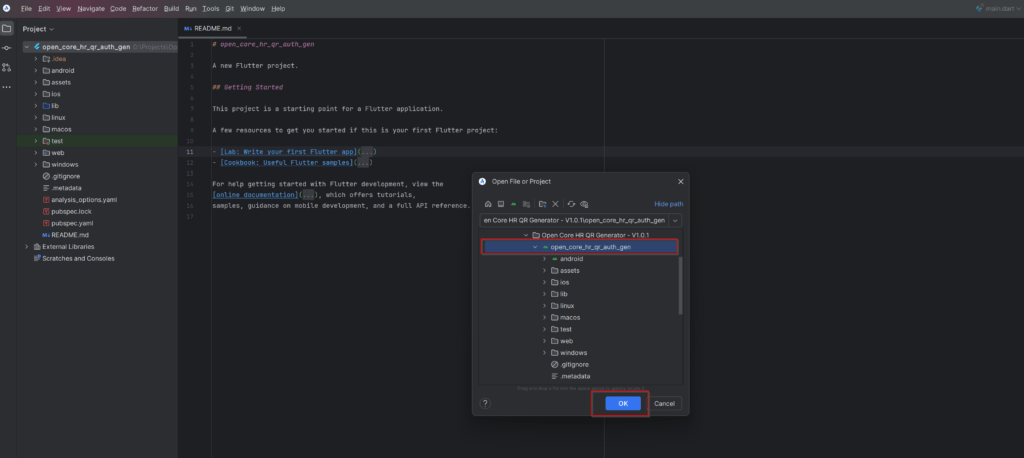Click Lab: Write your first Flutter app link
Screen dimensions: 1024x458
click(x=287, y=152)
